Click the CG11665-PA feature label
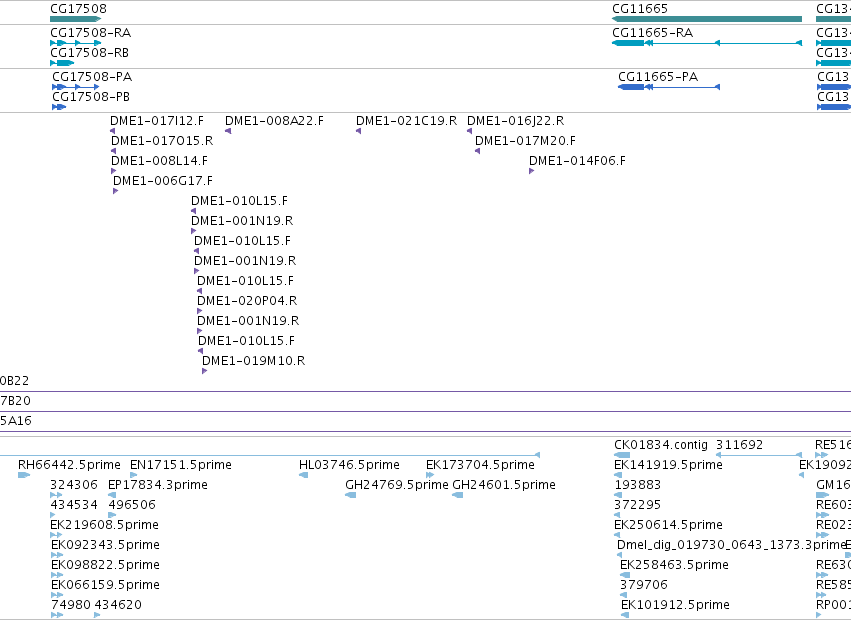The height and width of the screenshot is (620, 851). (x=658, y=77)
